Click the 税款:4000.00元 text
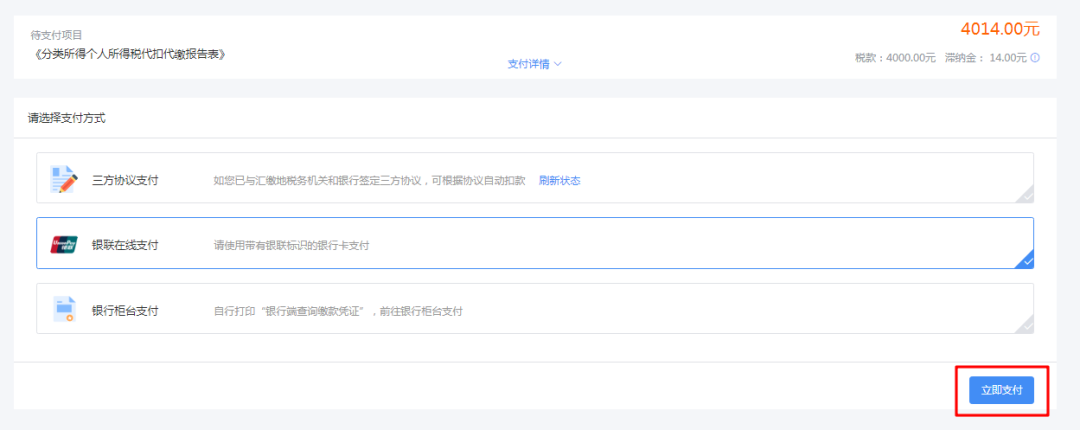Image resolution: width=1080 pixels, height=430 pixels. 895,58
